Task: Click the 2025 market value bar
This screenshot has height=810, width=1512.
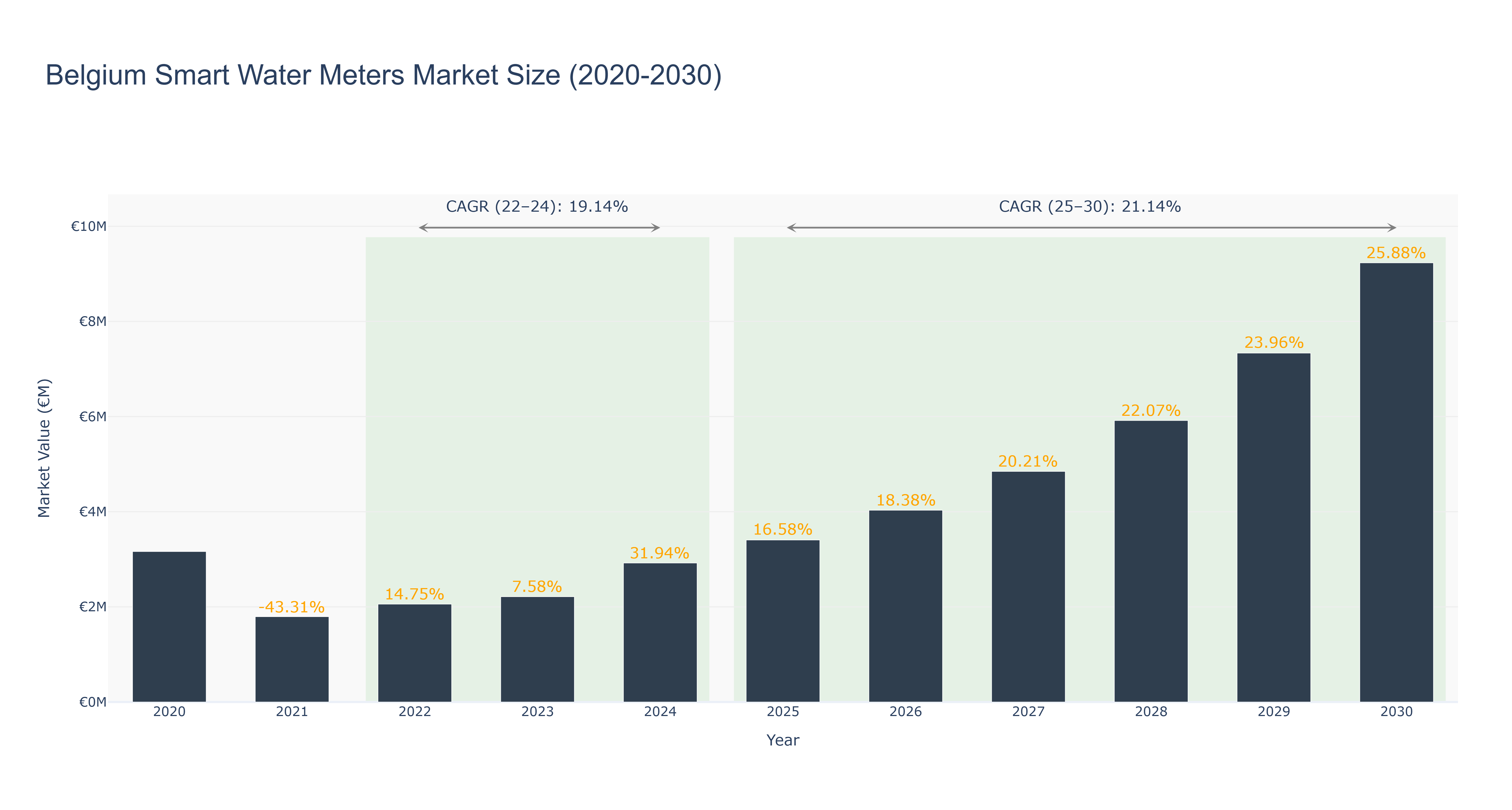Action: coord(782,621)
